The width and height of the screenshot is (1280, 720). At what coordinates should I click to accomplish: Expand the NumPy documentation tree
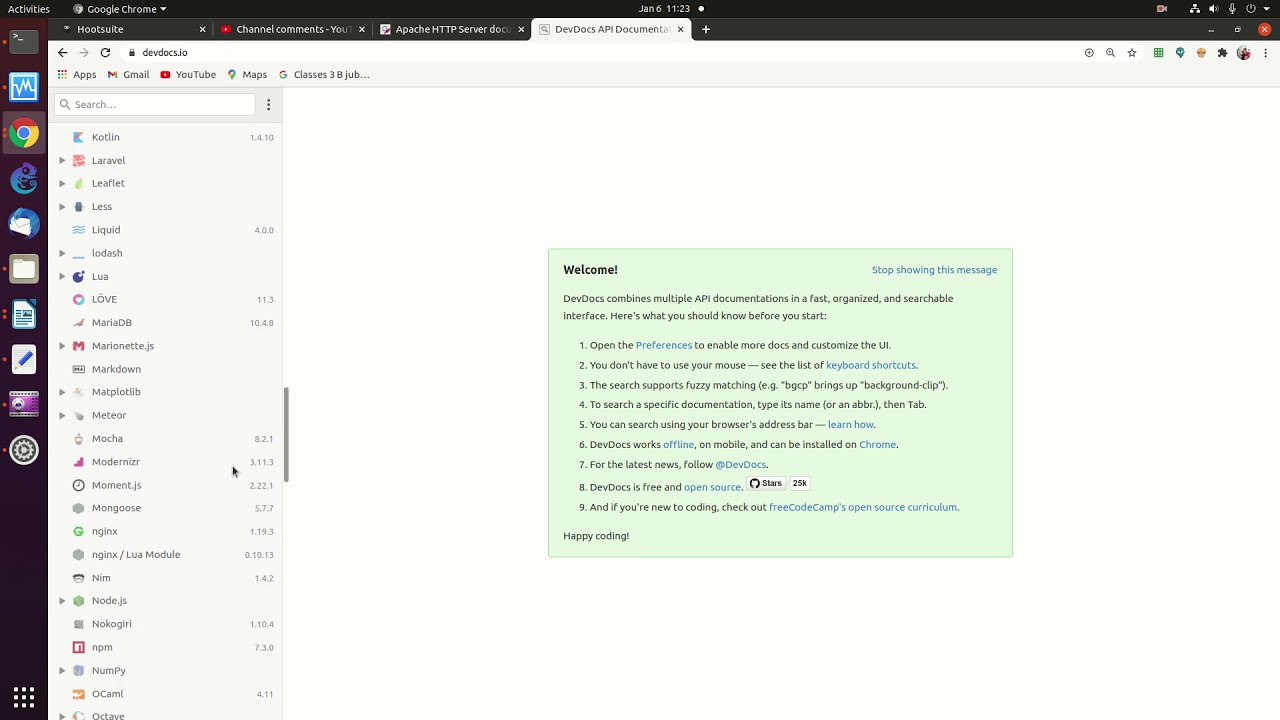62,670
